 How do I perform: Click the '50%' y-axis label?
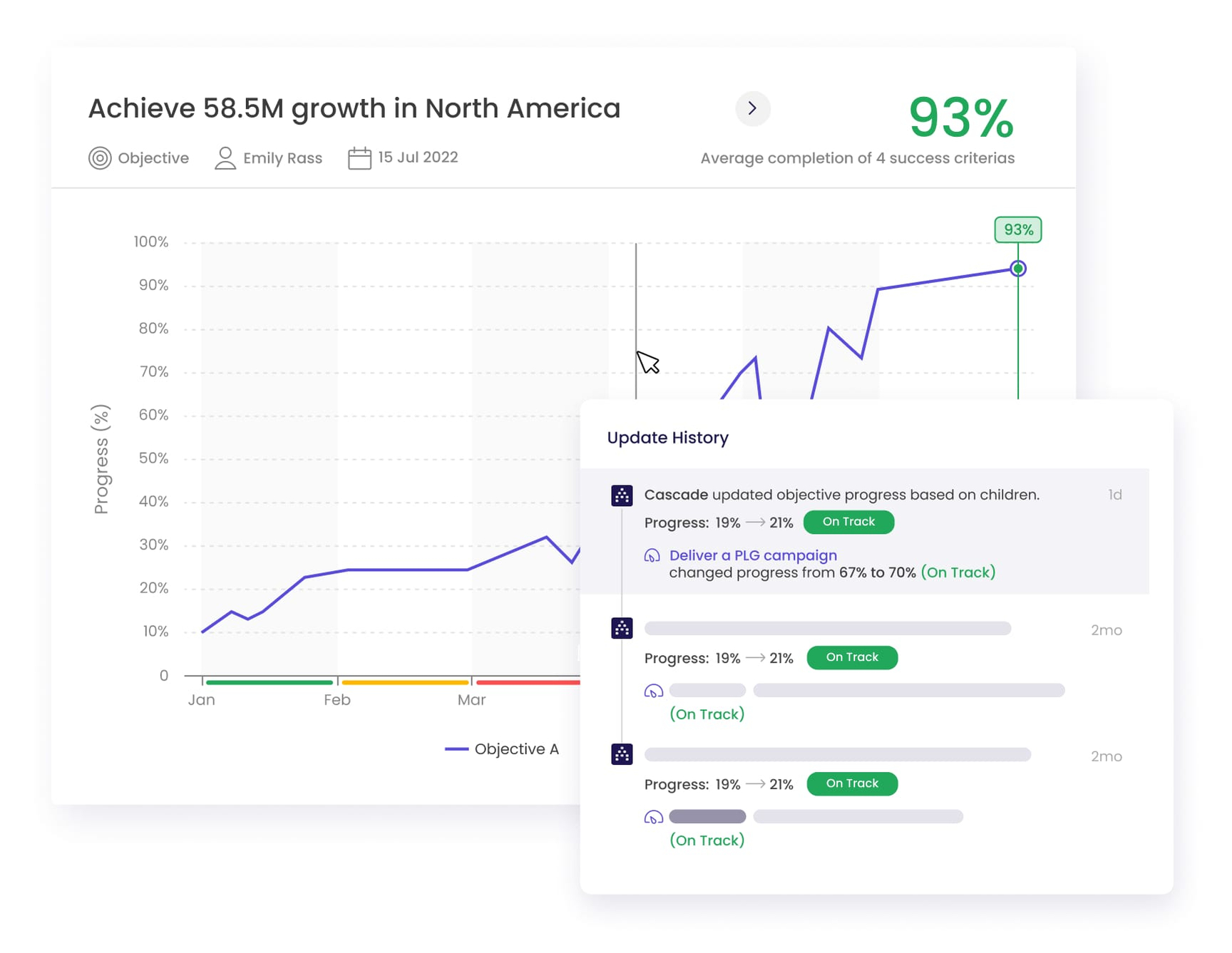[153, 458]
